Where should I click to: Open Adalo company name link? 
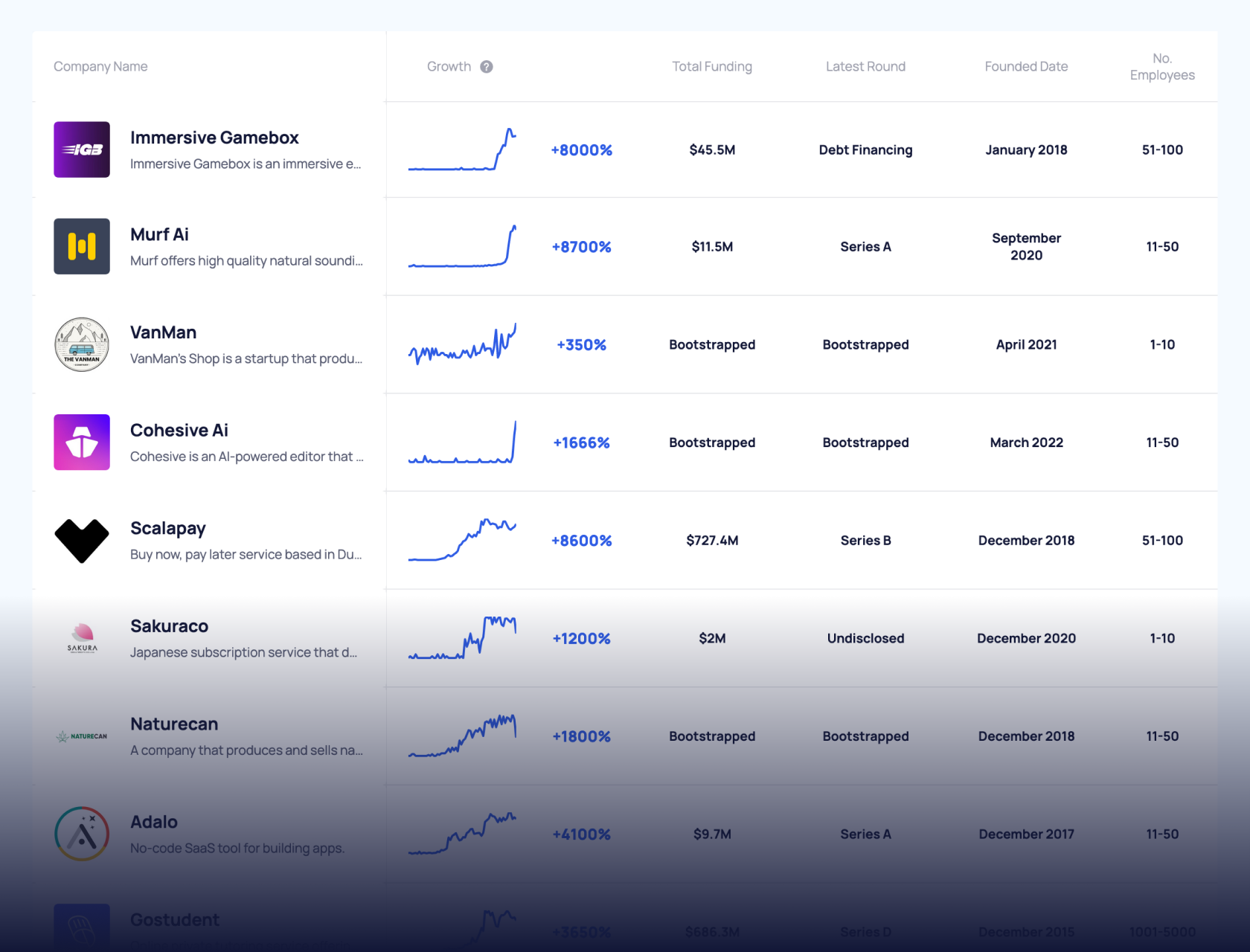[154, 822]
